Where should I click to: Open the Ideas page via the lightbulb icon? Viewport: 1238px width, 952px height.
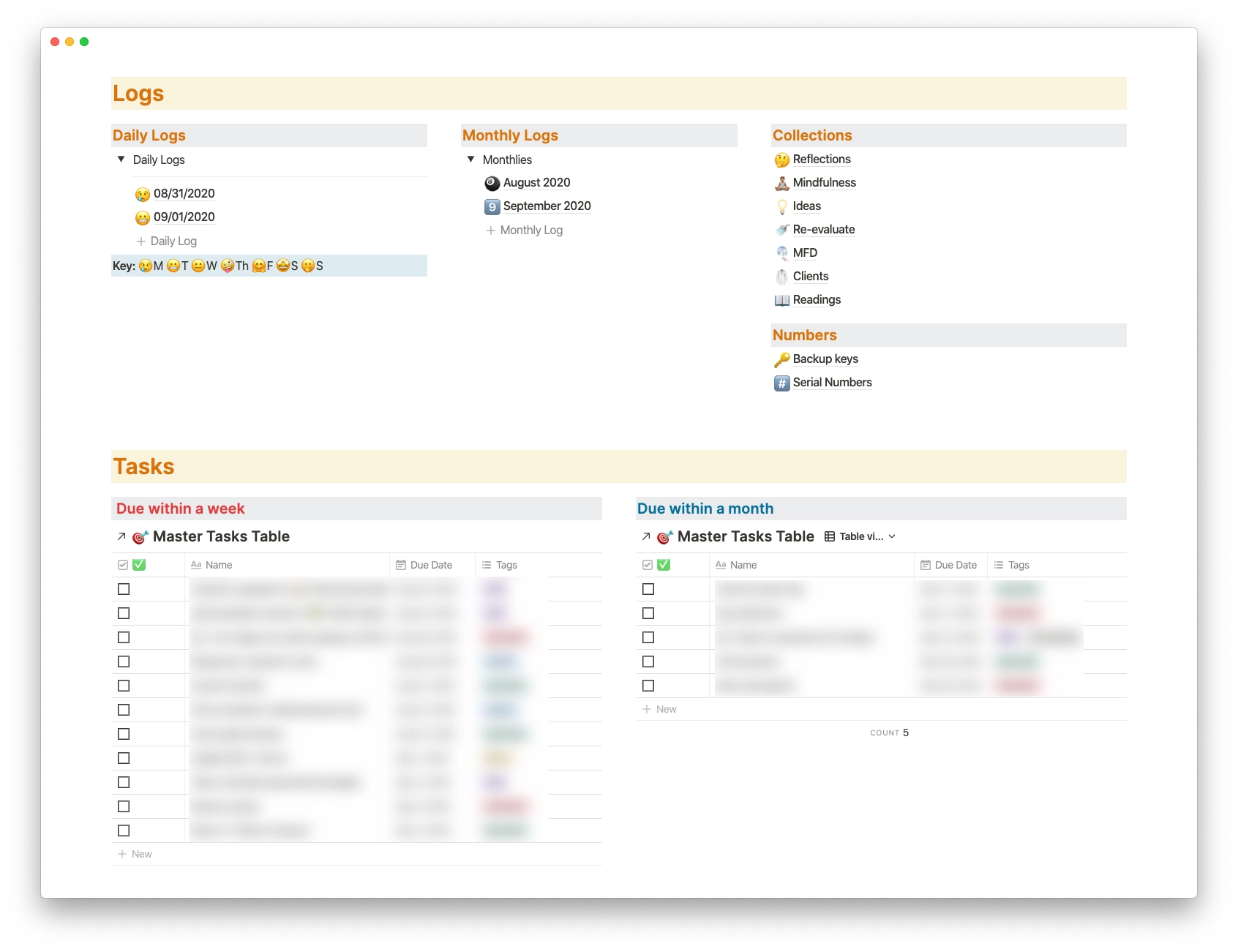point(781,206)
